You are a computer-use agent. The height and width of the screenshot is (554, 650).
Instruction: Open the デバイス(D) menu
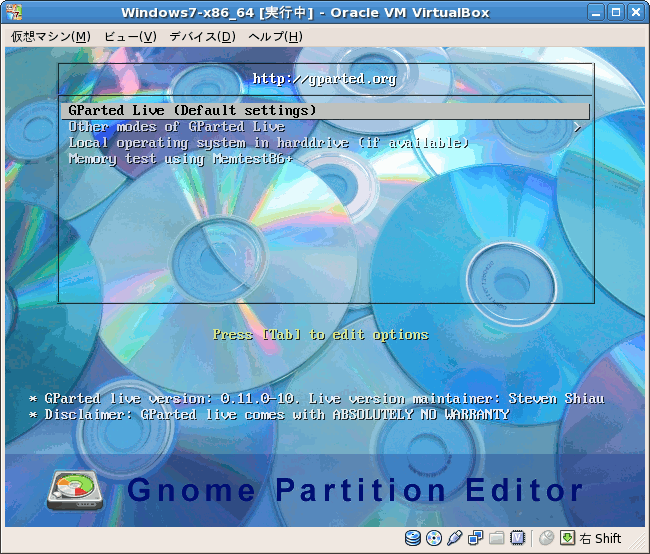(x=202, y=36)
